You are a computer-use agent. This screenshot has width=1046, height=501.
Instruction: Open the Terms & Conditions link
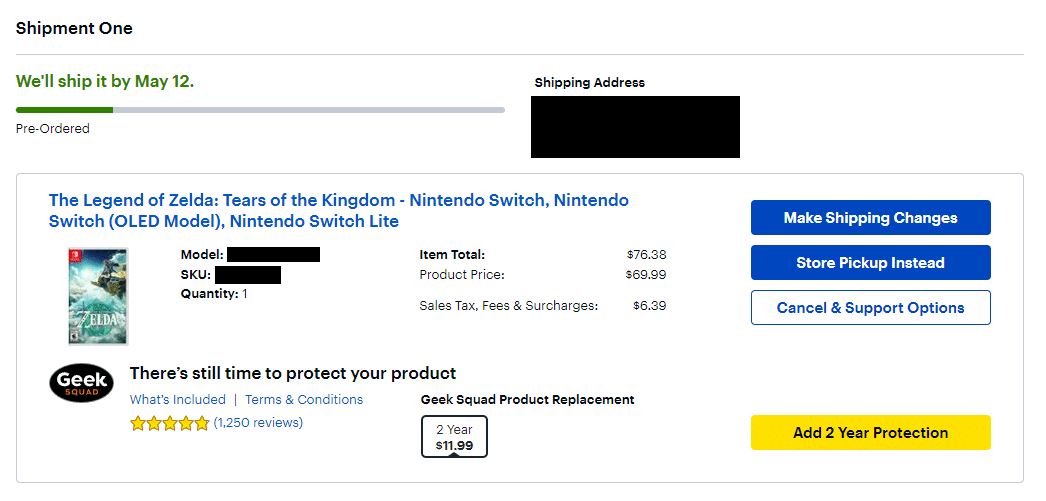point(304,400)
